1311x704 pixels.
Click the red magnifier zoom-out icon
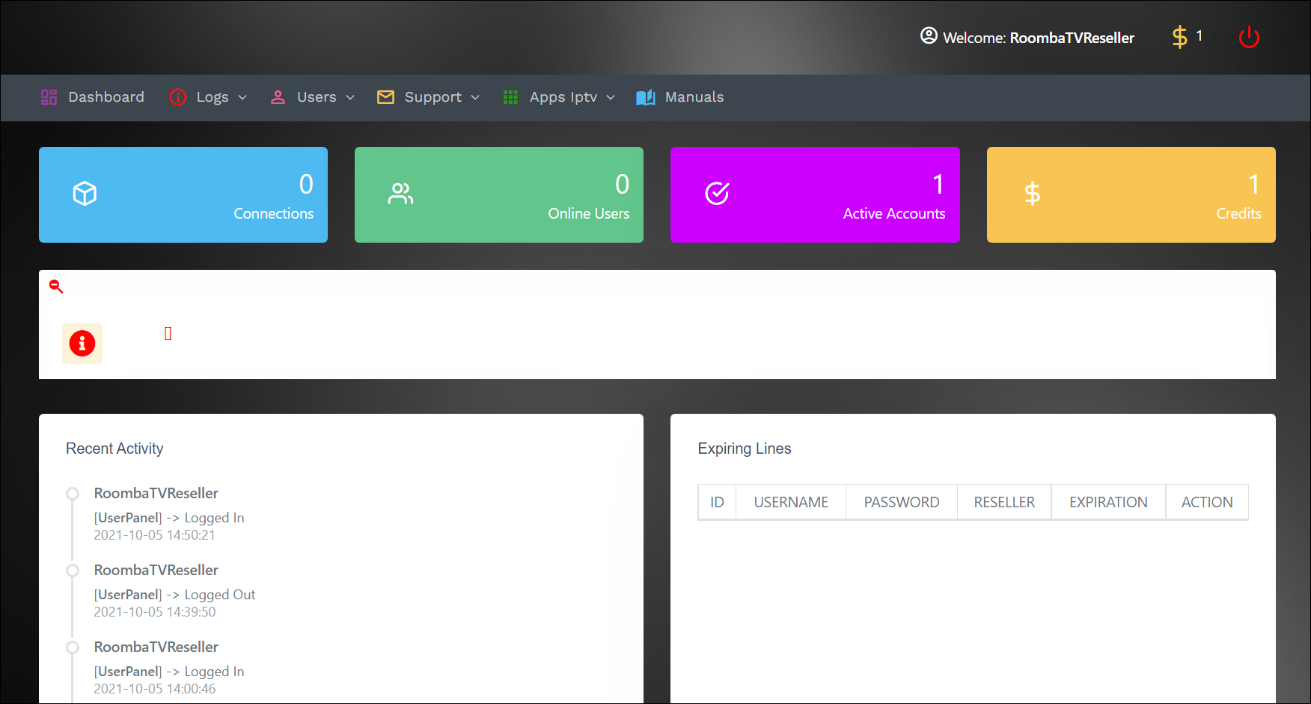pyautogui.click(x=56, y=287)
